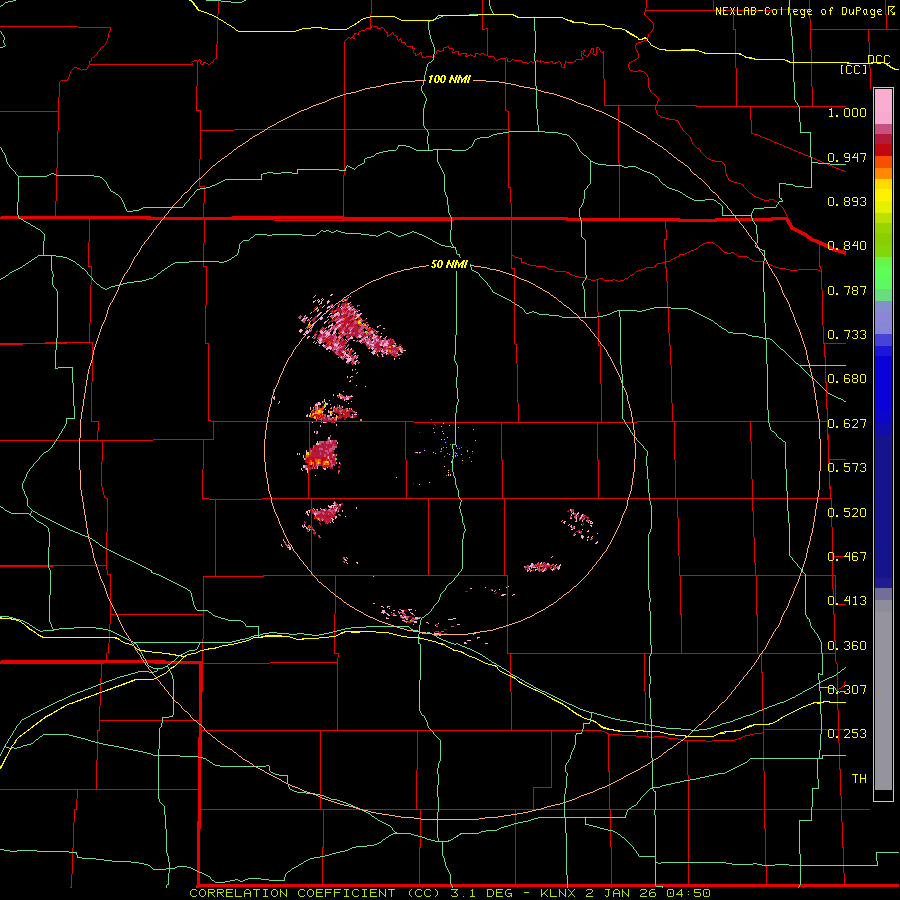Screen dimensions: 900x900
Task: Click the 100 NMI range ring label
Action: pos(449,79)
